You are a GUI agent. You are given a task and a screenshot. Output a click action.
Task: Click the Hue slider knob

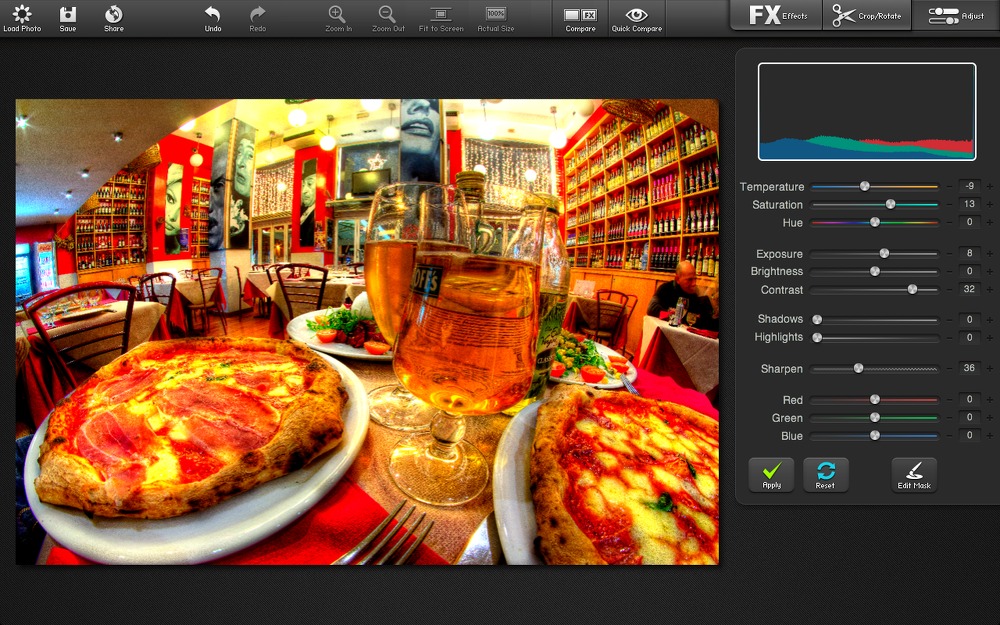point(875,222)
